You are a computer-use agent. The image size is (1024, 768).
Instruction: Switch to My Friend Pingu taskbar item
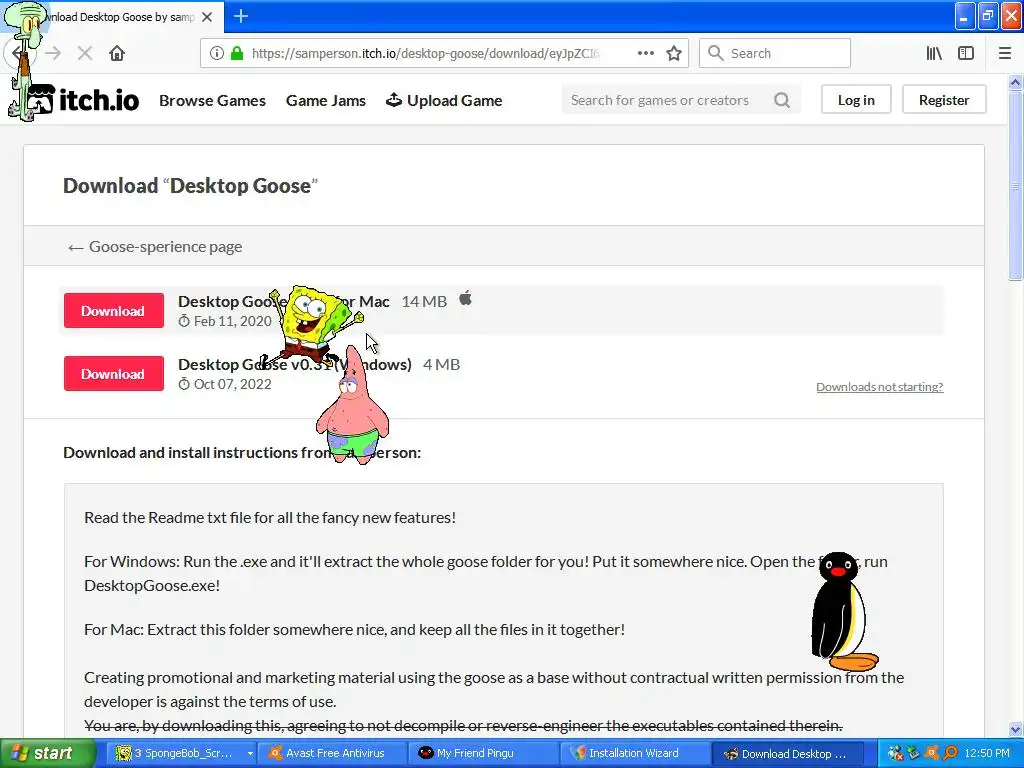pyautogui.click(x=485, y=754)
